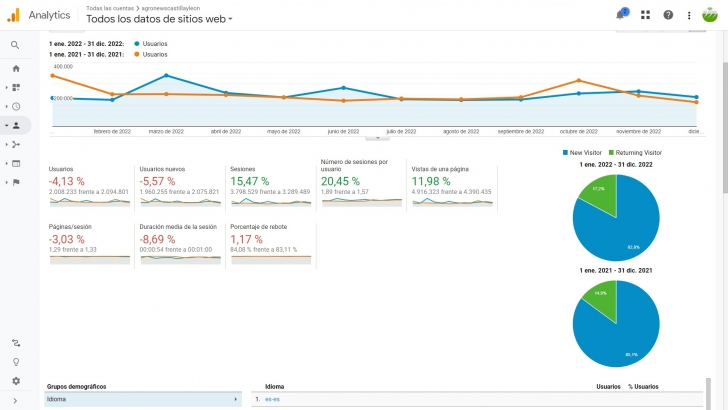Image resolution: width=728 pixels, height=410 pixels.
Task: Open the Google apps grid
Action: pos(645,15)
